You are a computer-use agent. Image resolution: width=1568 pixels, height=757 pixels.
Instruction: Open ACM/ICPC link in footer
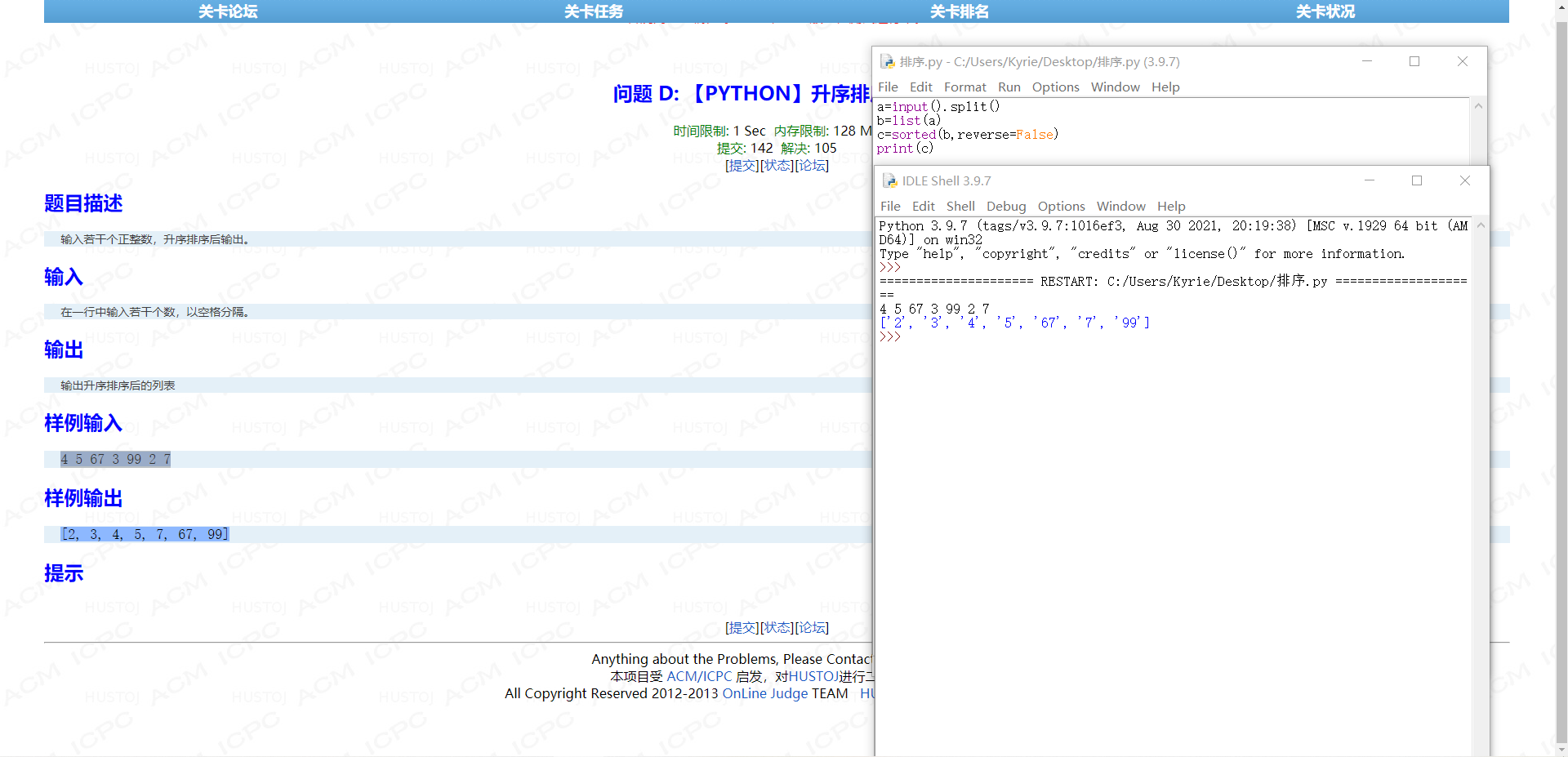pos(699,677)
